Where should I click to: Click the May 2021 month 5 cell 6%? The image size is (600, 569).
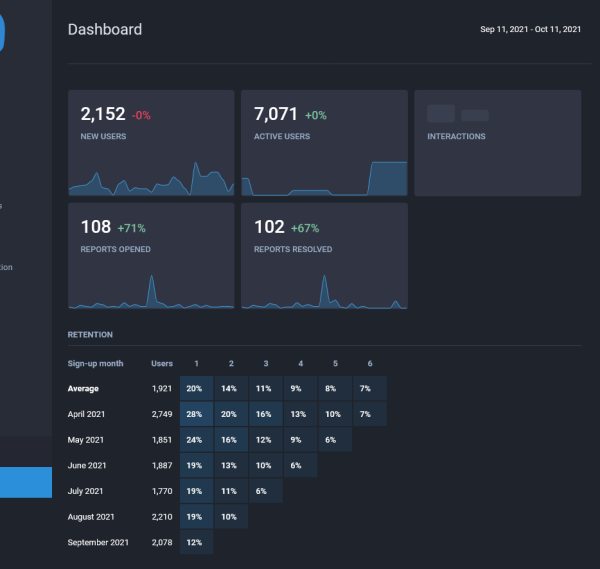(335, 440)
